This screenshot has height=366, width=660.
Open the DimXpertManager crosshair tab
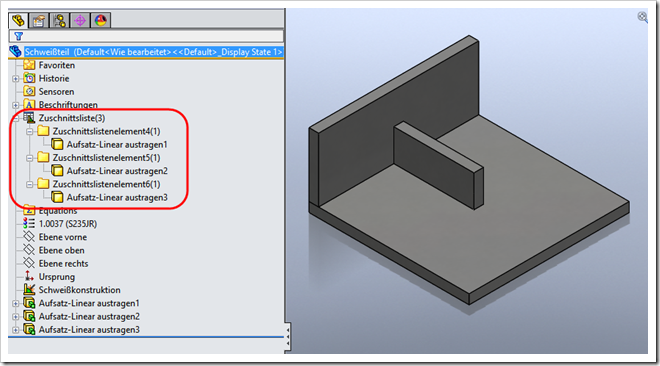(80, 20)
